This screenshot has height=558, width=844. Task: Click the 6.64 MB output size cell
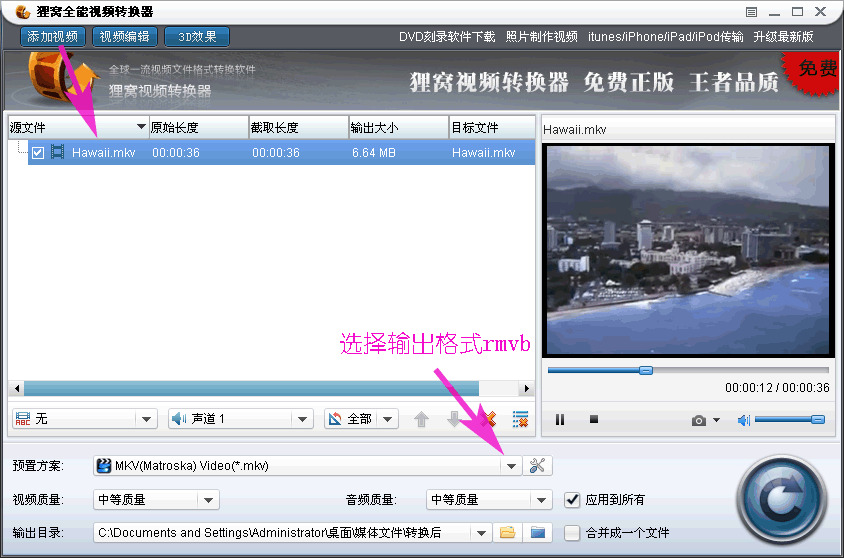click(x=374, y=153)
